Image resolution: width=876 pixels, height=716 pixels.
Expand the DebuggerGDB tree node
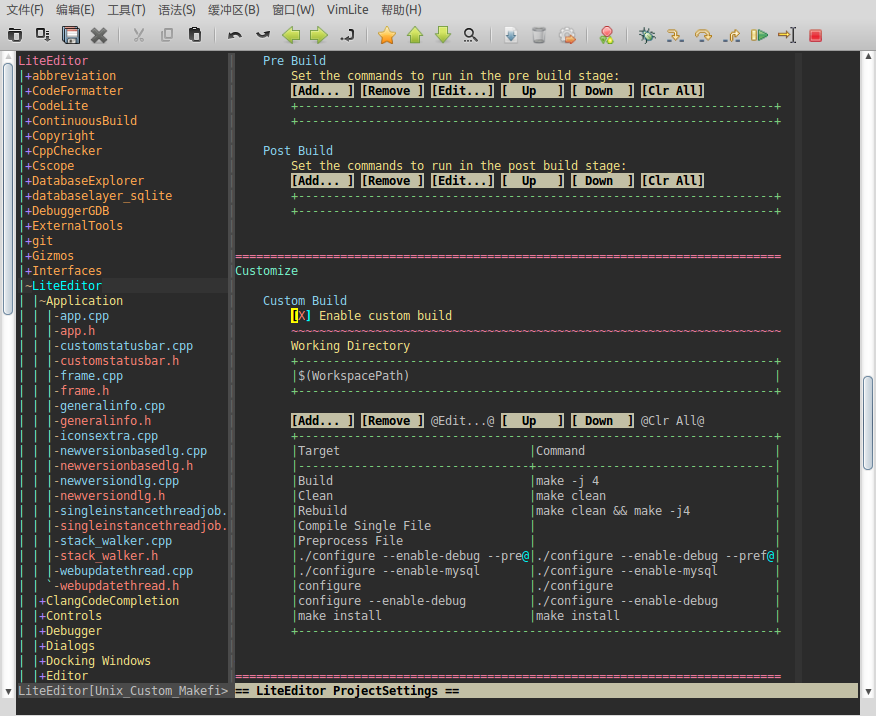tap(28, 211)
